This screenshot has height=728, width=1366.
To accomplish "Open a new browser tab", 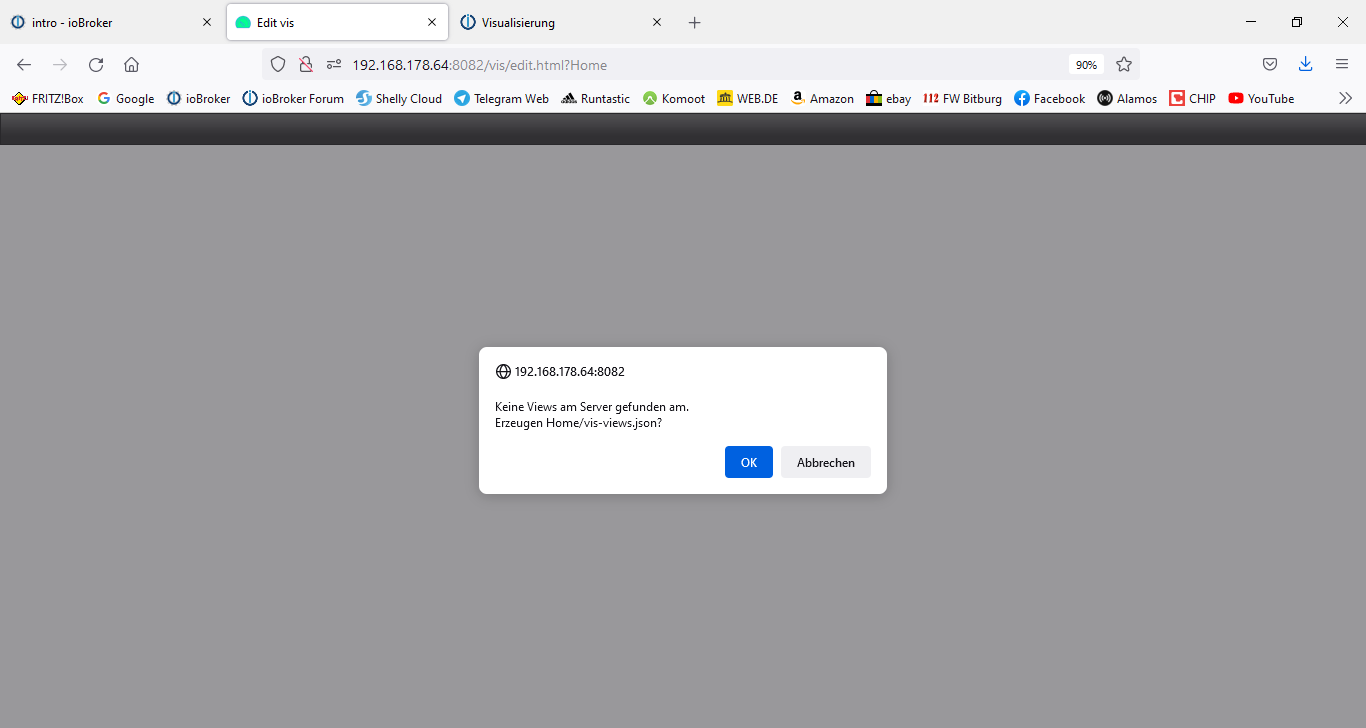I will (x=695, y=22).
